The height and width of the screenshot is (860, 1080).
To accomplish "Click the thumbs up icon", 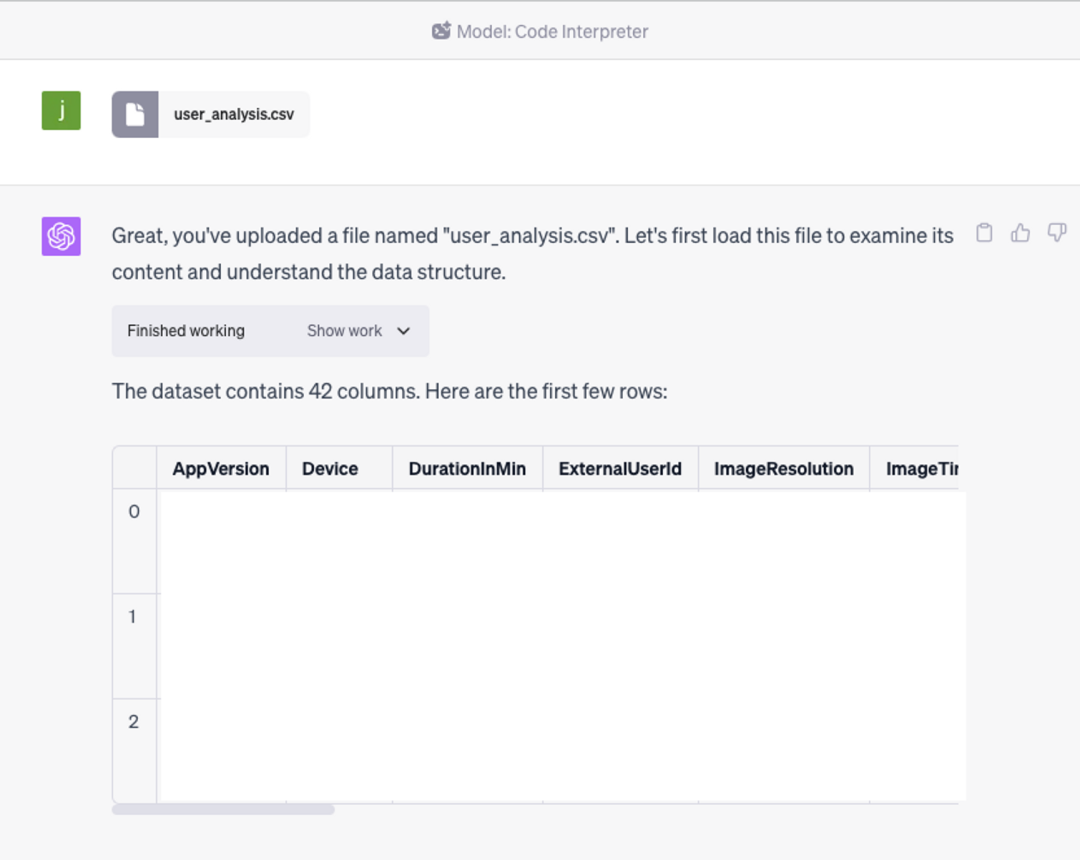I will 1020,233.
